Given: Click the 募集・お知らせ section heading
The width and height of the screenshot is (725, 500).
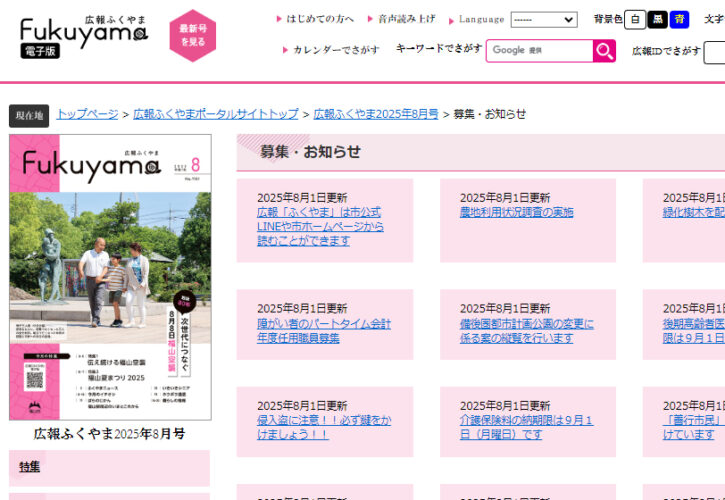Looking at the screenshot, I should pos(310,152).
